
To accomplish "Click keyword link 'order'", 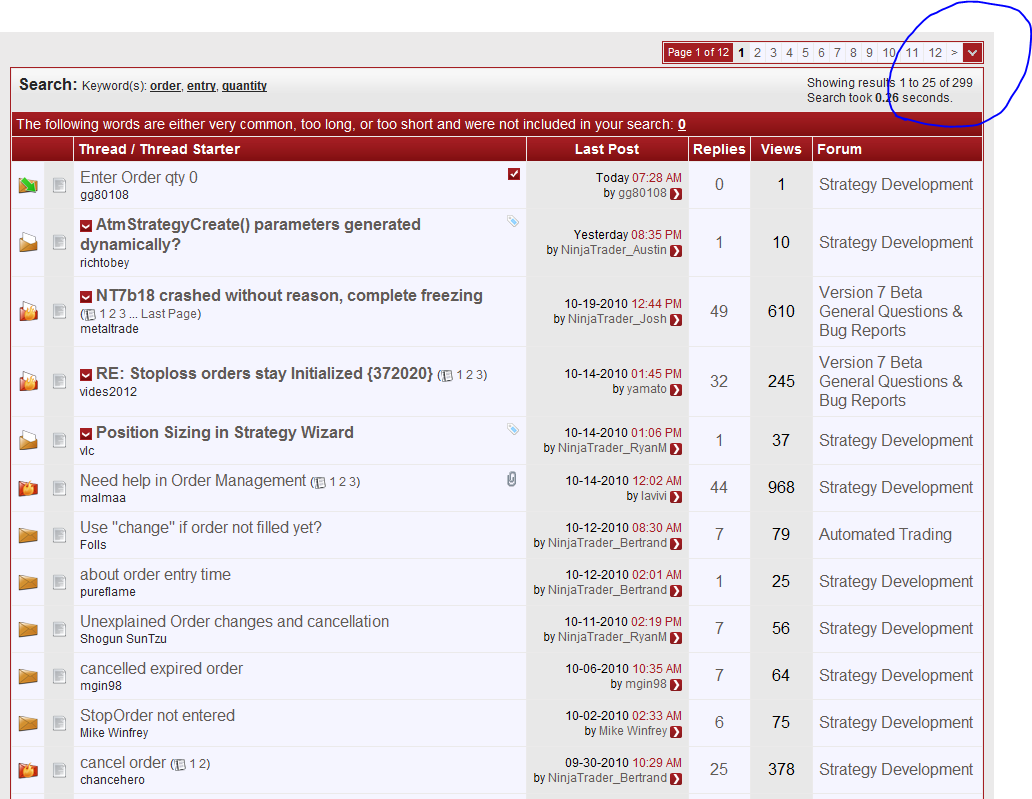I will (165, 86).
